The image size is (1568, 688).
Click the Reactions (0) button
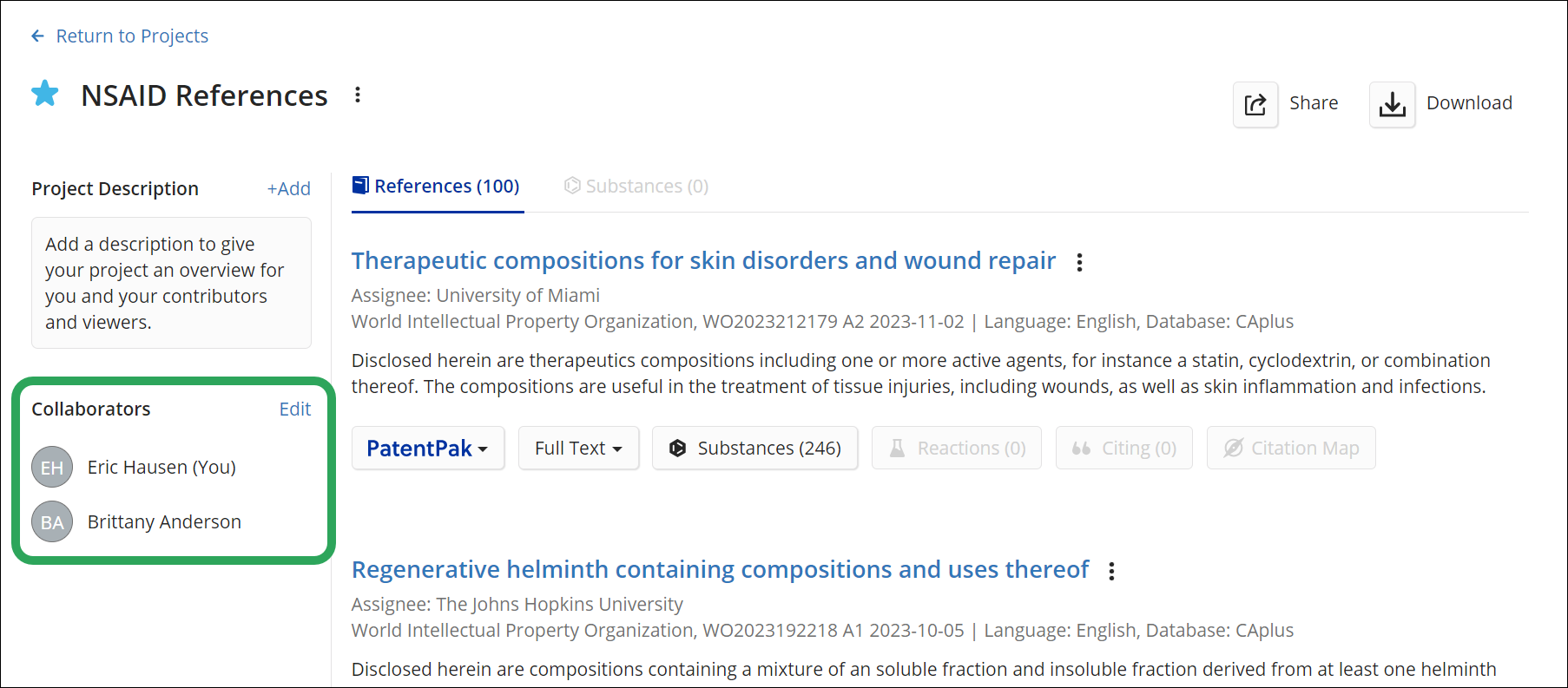click(957, 448)
